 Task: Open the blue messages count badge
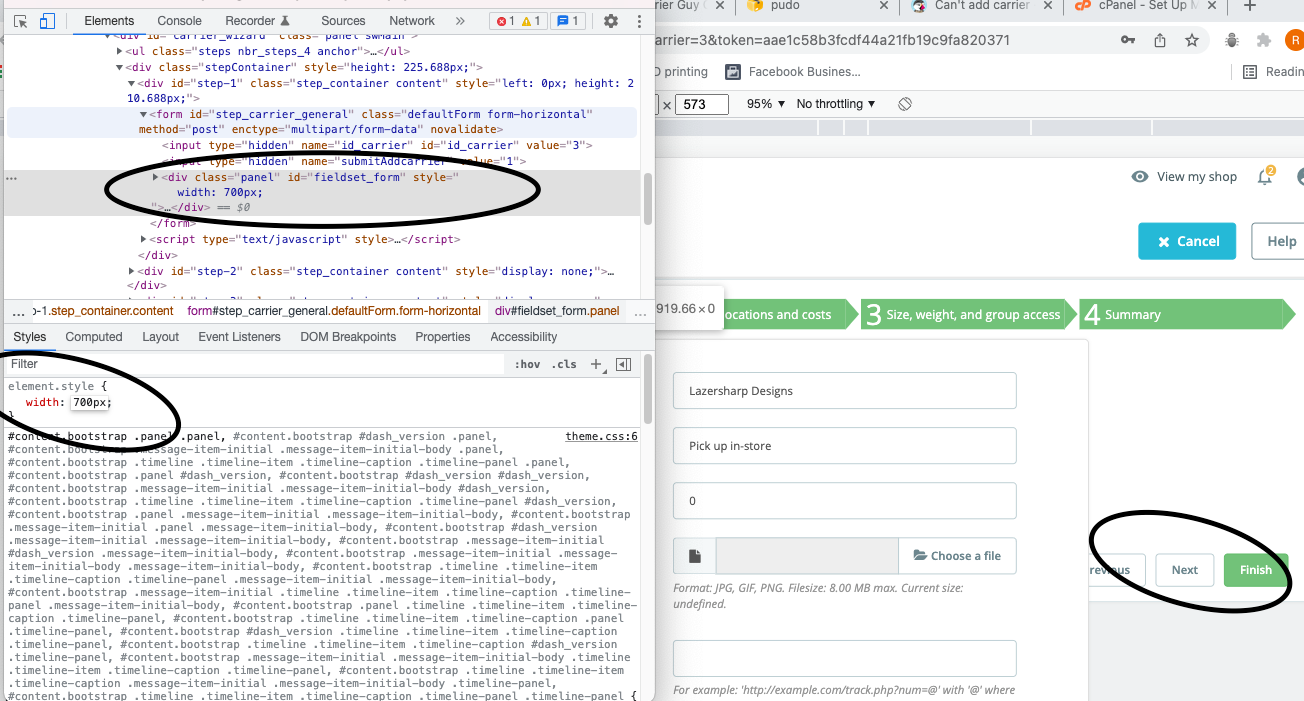click(568, 21)
